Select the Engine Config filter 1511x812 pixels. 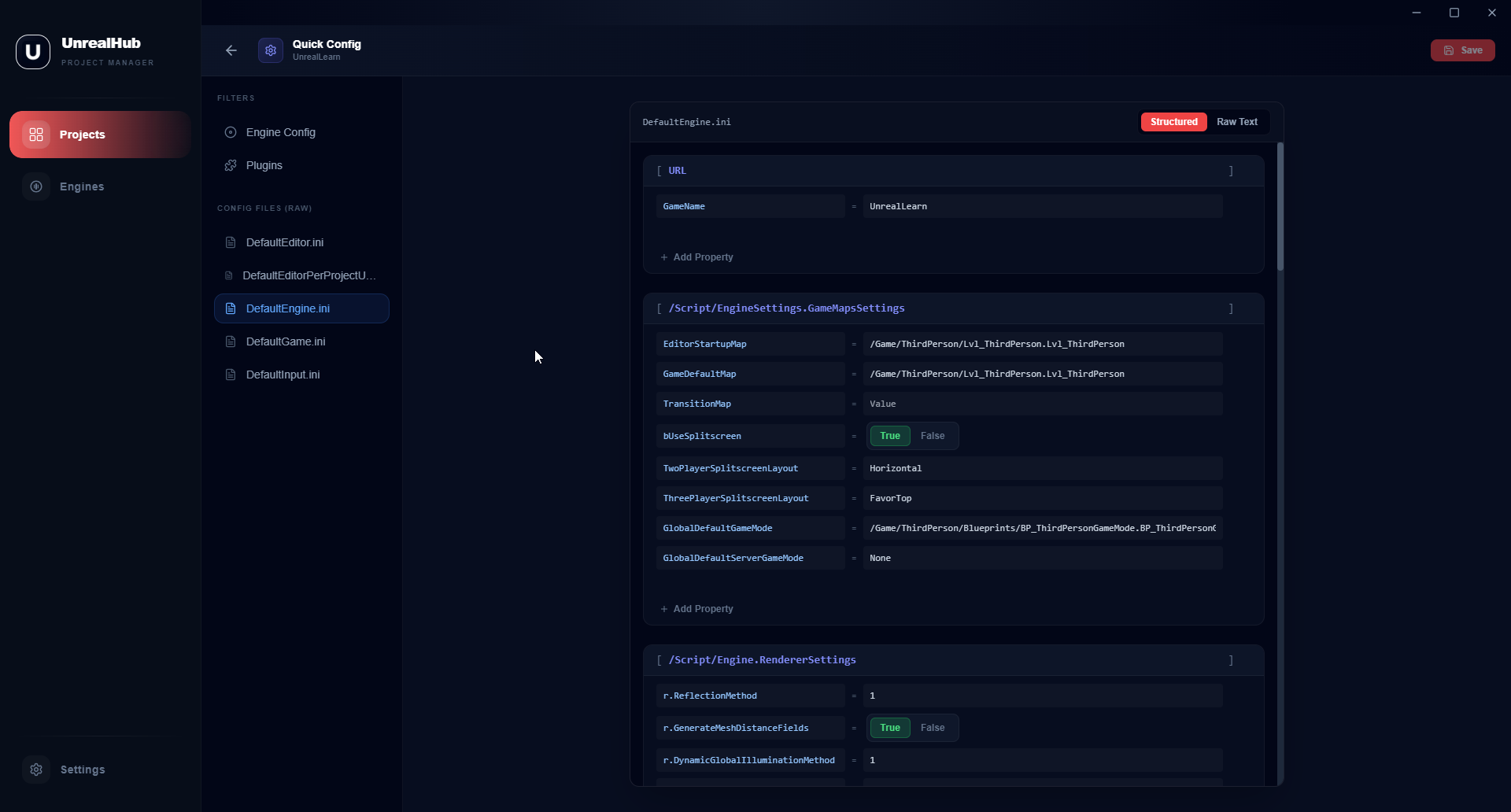click(x=301, y=132)
